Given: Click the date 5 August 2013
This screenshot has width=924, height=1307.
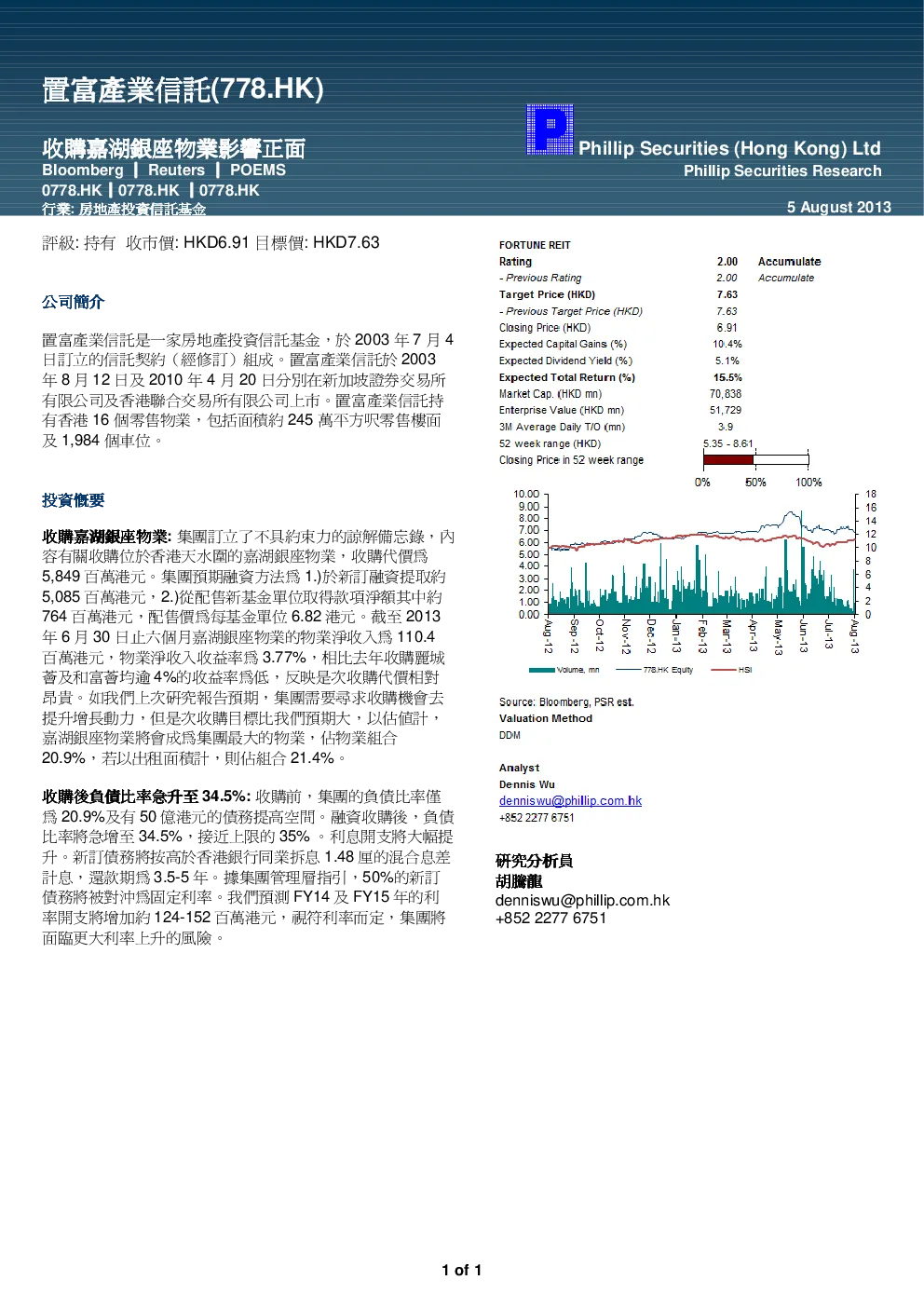Looking at the screenshot, I should [838, 207].
